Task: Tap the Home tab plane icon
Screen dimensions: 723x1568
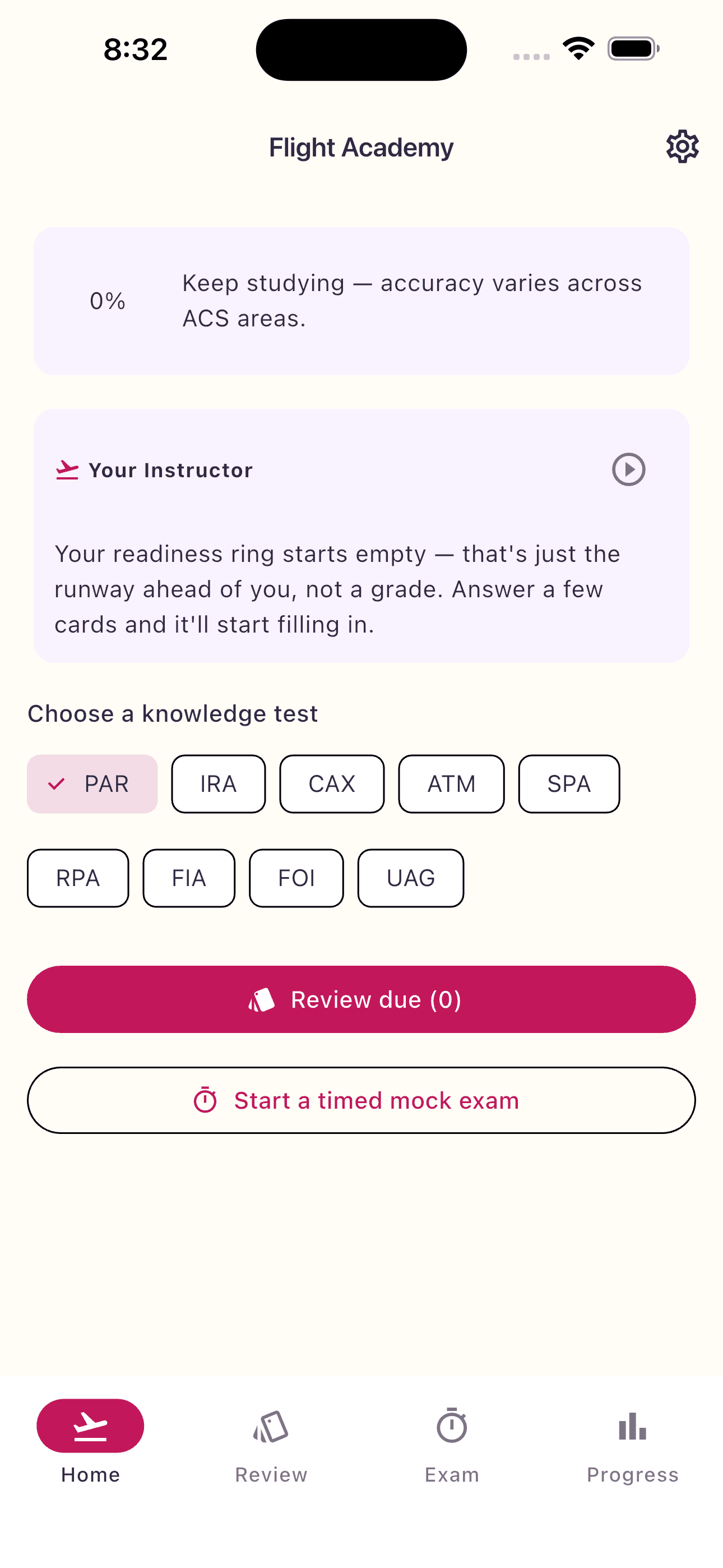Action: coord(90,1426)
